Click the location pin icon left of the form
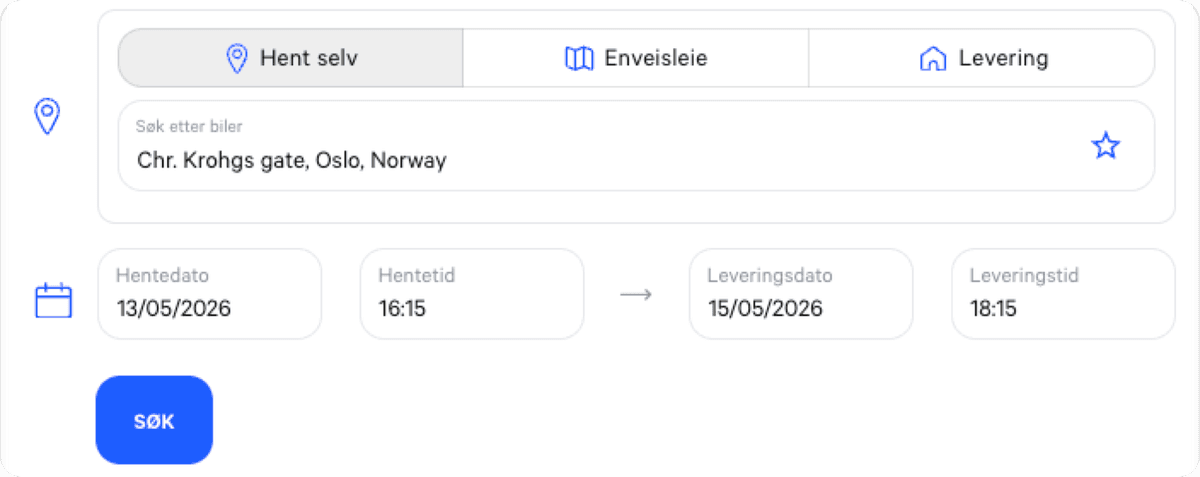The image size is (1200, 477). click(x=48, y=117)
